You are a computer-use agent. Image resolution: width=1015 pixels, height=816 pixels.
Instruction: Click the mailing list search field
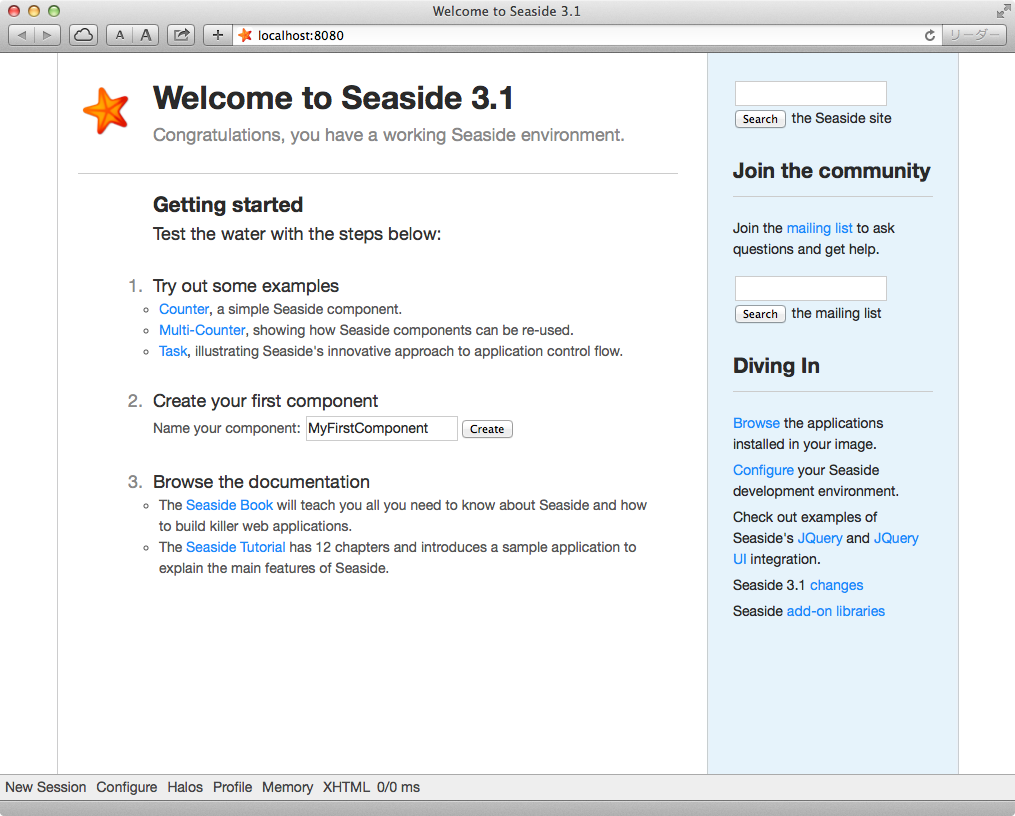coord(810,288)
